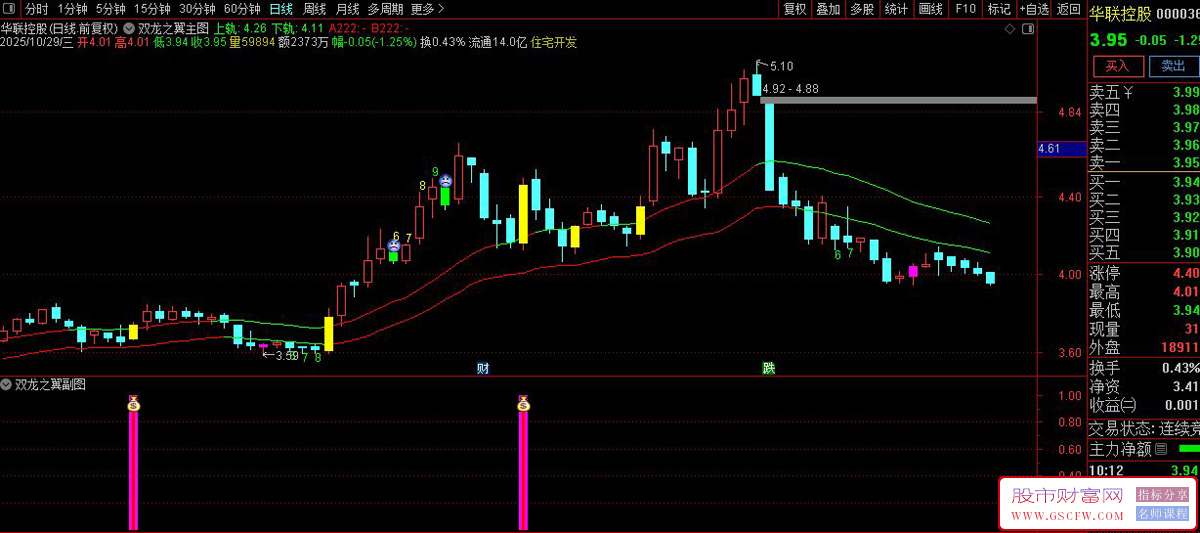Click the 收益(三) row
Viewport: 1200px width, 533px height.
(x=1144, y=405)
